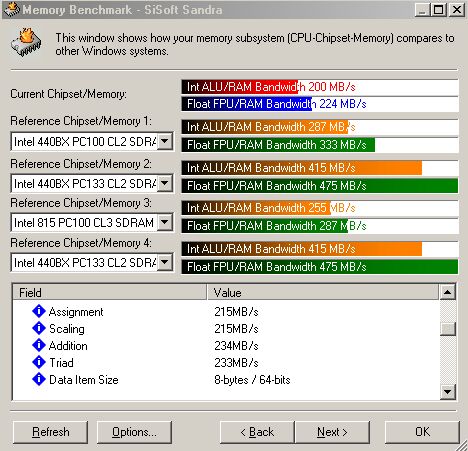Select the Triad info icon

(x=39, y=362)
